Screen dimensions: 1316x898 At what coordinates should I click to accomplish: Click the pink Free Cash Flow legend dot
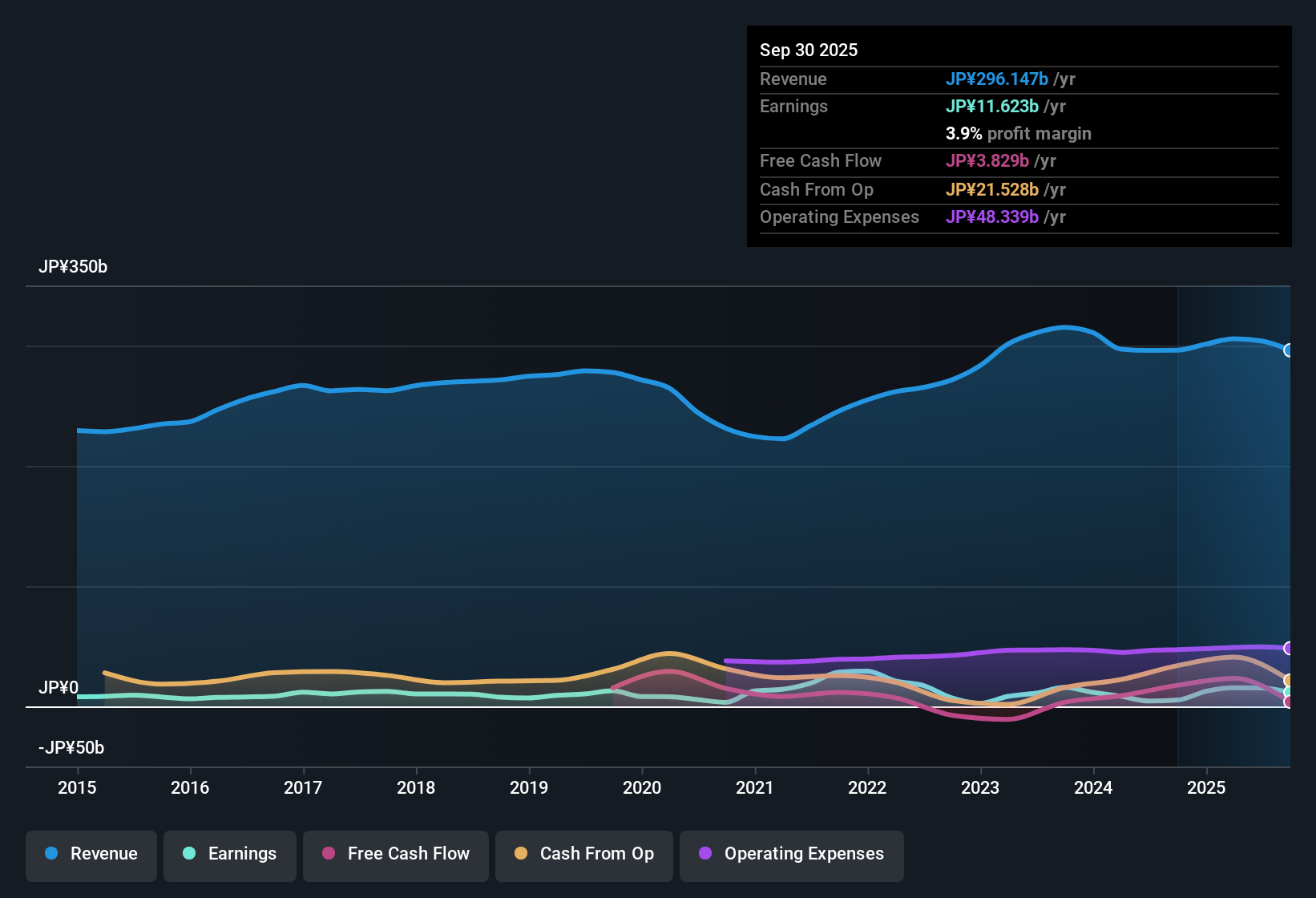coord(328,854)
